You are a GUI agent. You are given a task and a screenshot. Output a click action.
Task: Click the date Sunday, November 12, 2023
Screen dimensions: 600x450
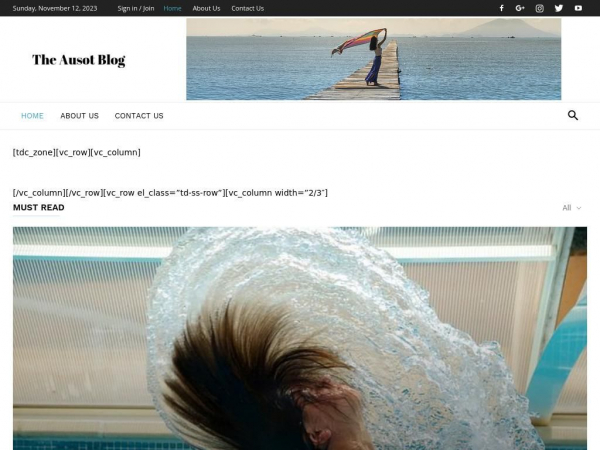(55, 8)
